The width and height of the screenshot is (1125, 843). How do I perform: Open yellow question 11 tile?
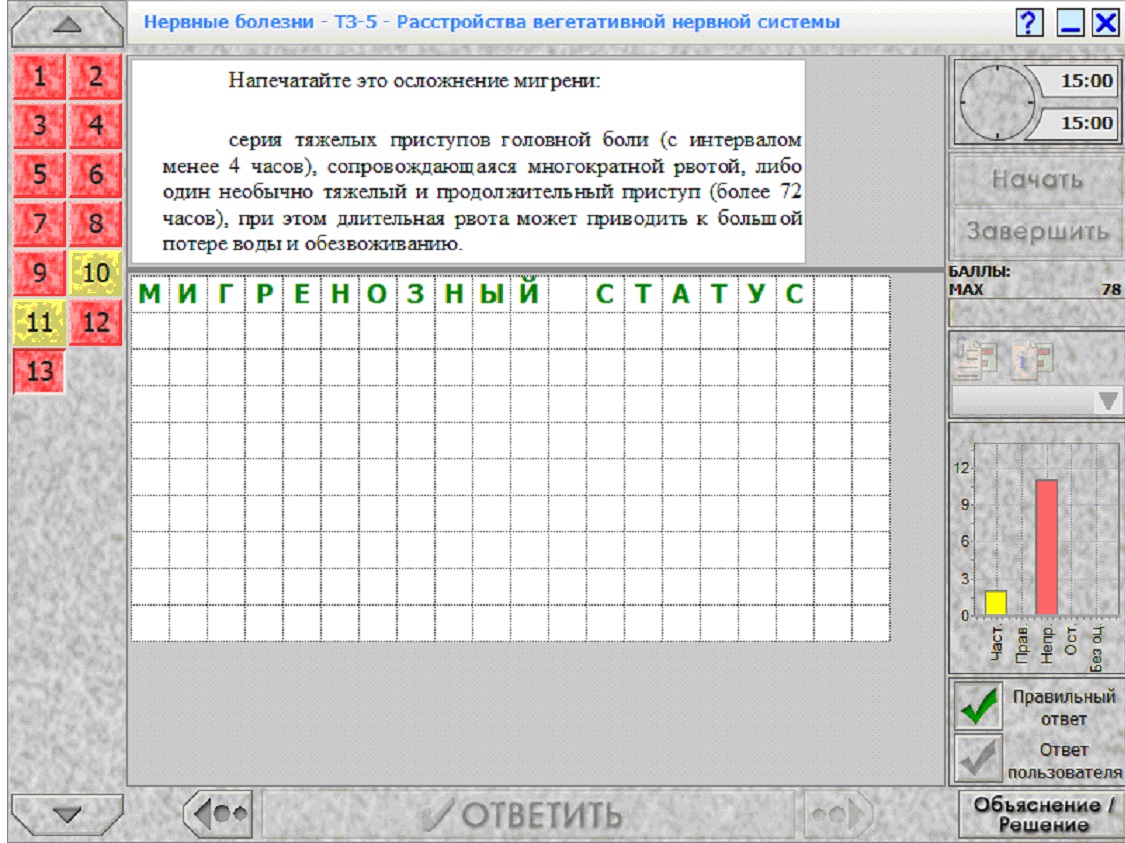(x=39, y=322)
